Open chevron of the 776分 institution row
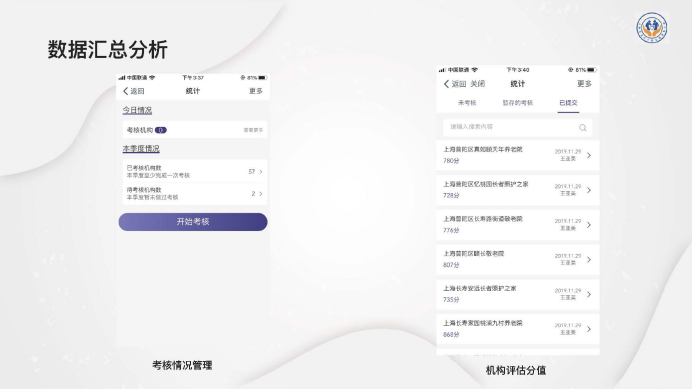The image size is (693, 390). (589, 225)
